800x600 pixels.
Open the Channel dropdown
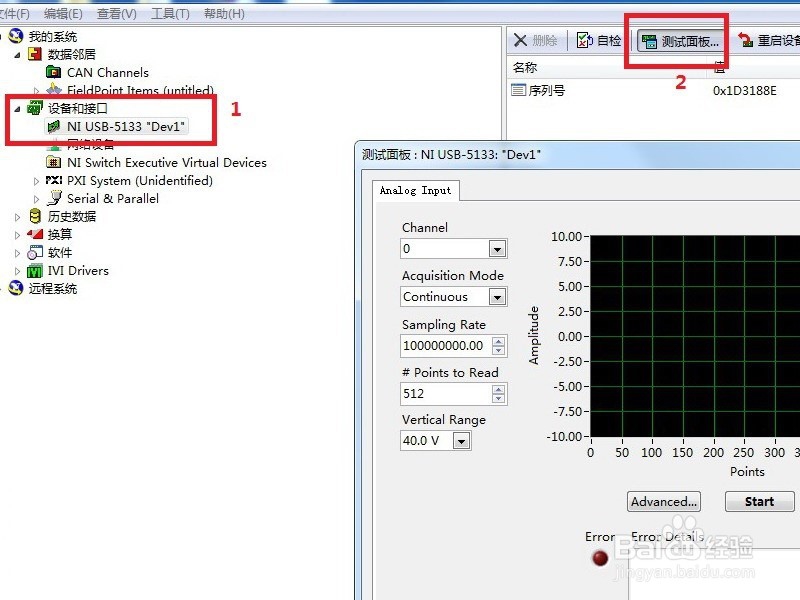pyautogui.click(x=497, y=248)
